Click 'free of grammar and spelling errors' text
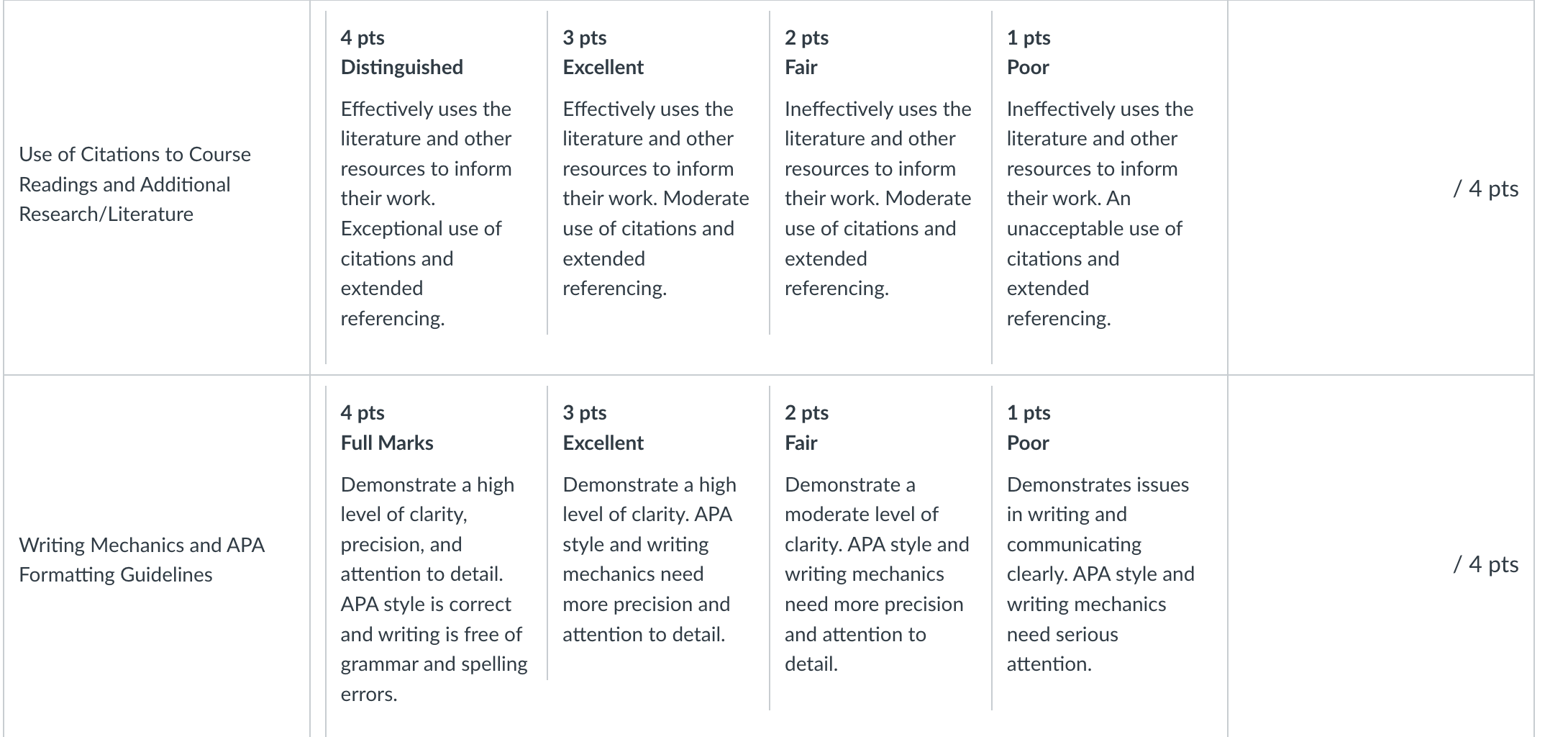The image size is (1568, 737). pos(434,664)
